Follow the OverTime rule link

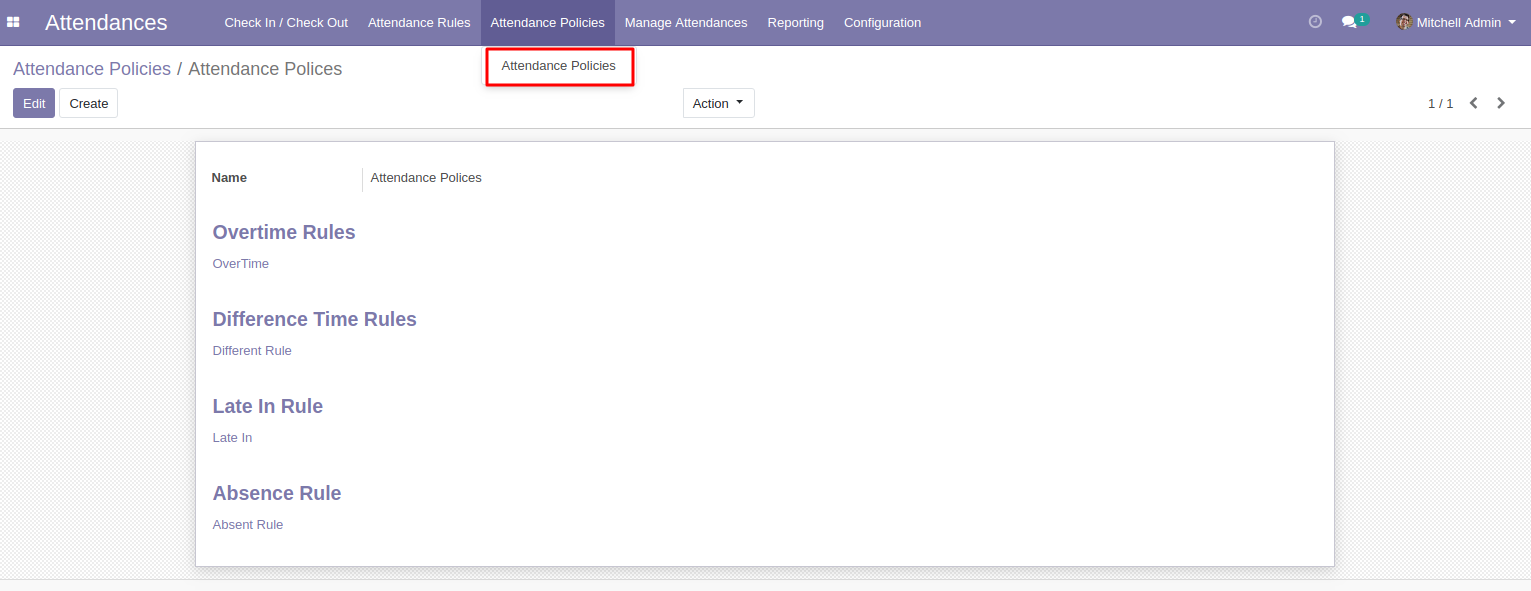(x=241, y=264)
